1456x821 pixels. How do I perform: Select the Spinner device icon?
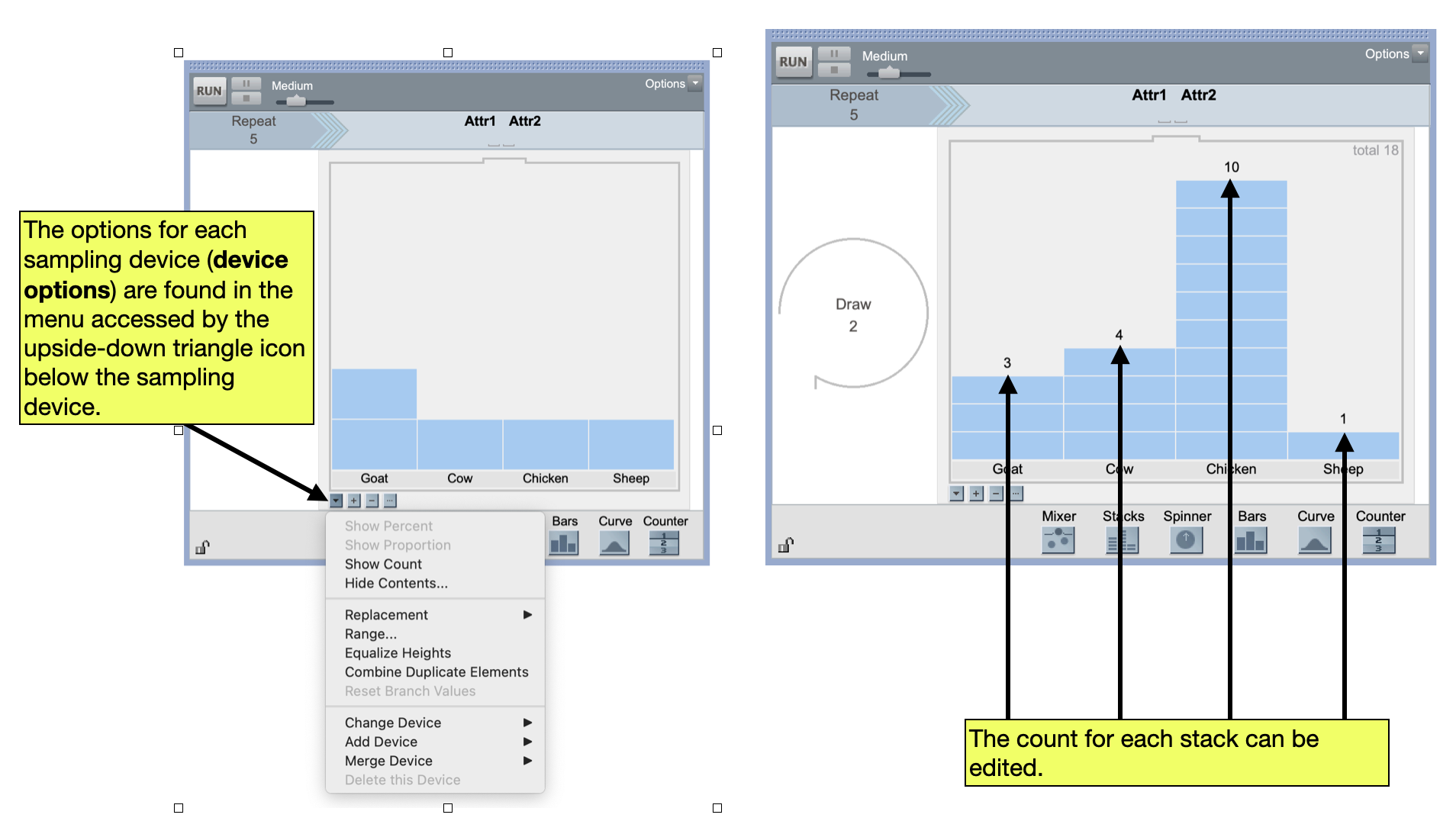[1187, 540]
